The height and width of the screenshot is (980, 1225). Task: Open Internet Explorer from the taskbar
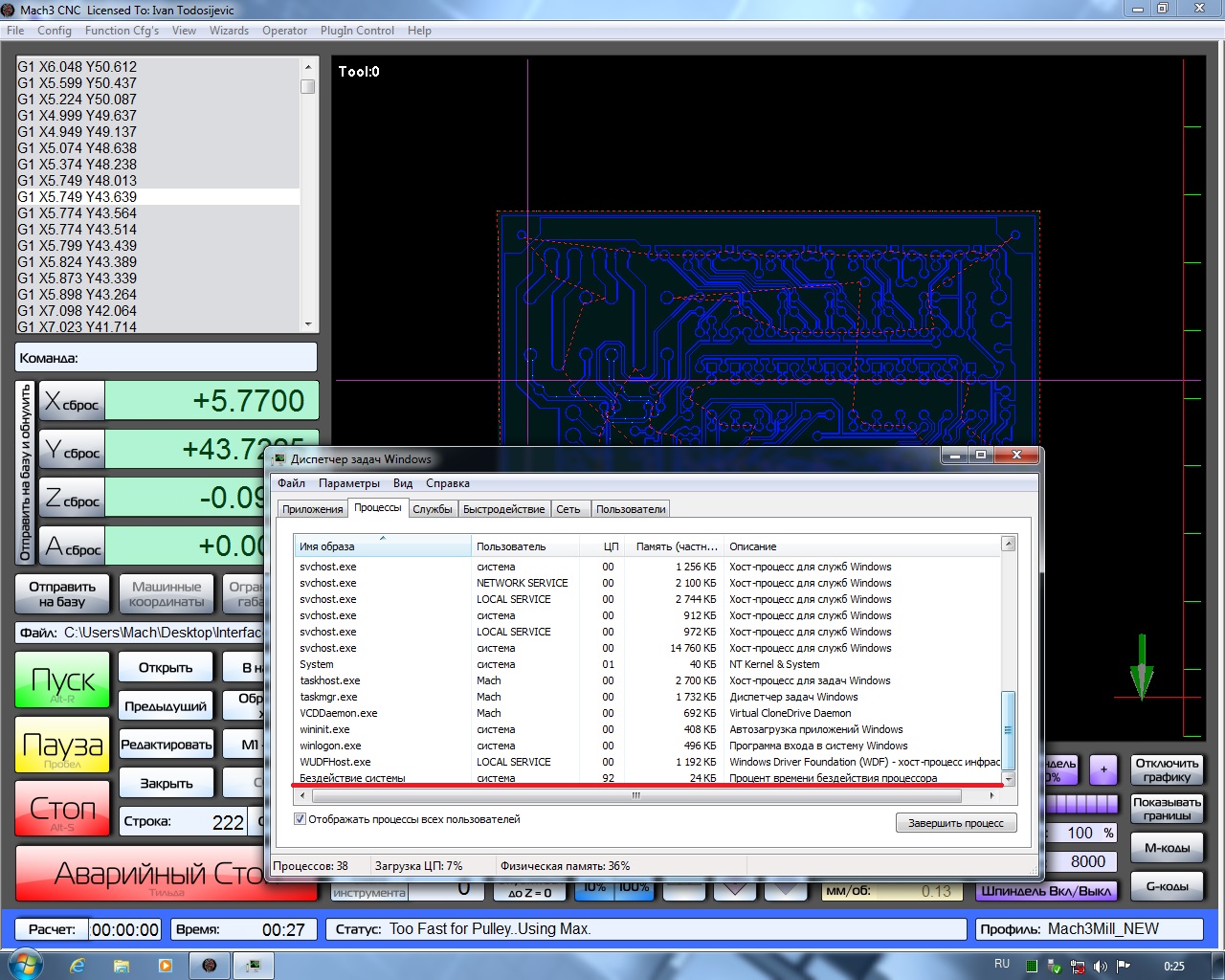coord(78,965)
